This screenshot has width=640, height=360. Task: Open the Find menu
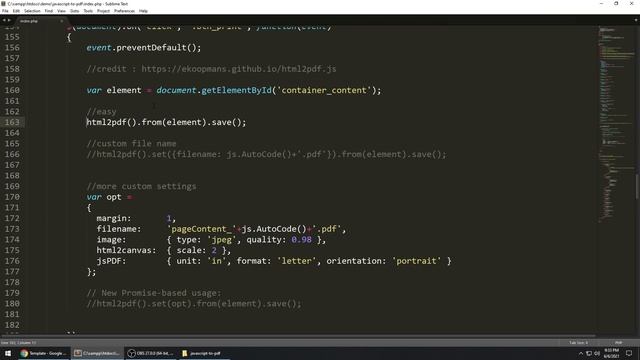pyautogui.click(x=49, y=11)
